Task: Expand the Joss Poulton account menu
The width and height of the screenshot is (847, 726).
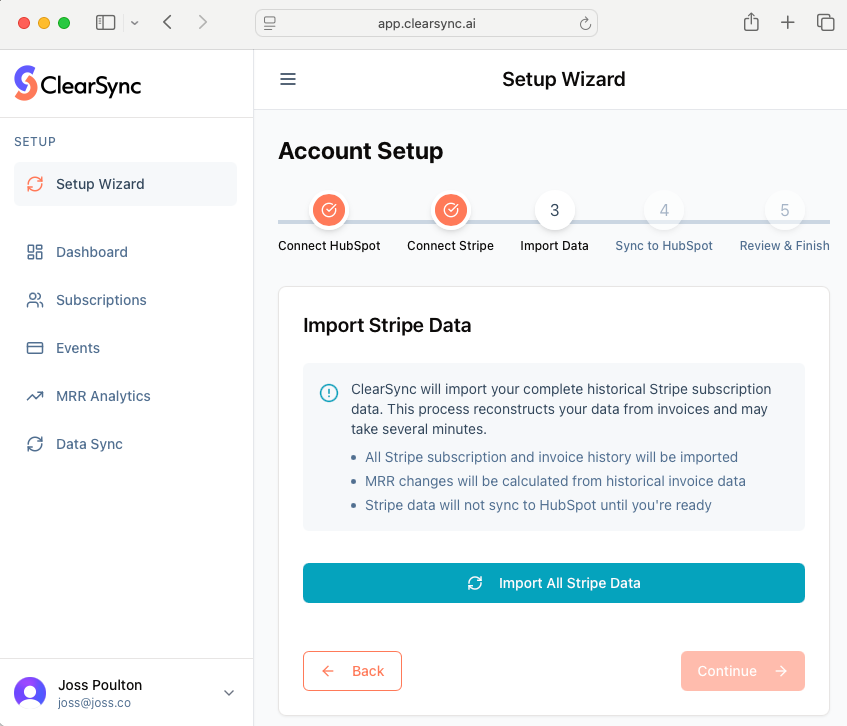Action: 229,693
